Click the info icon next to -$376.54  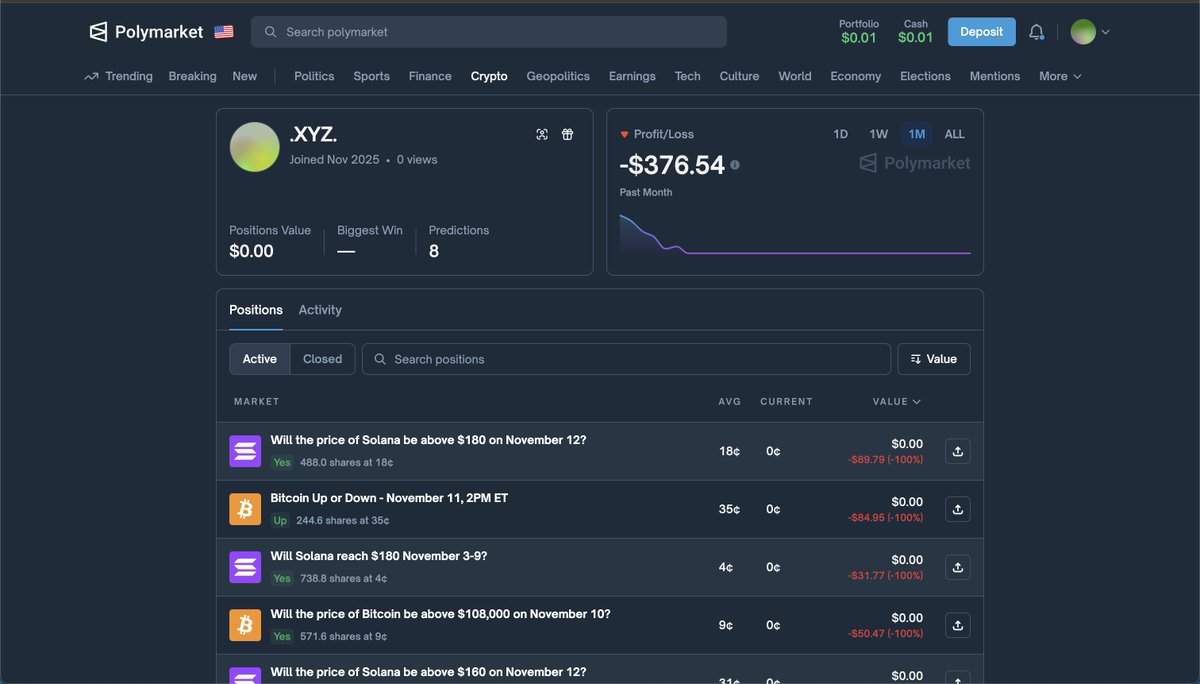[735, 165]
